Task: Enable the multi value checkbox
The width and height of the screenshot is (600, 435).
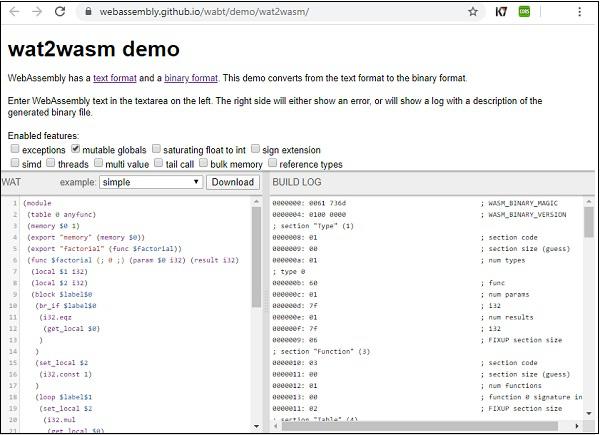Action: (x=98, y=163)
